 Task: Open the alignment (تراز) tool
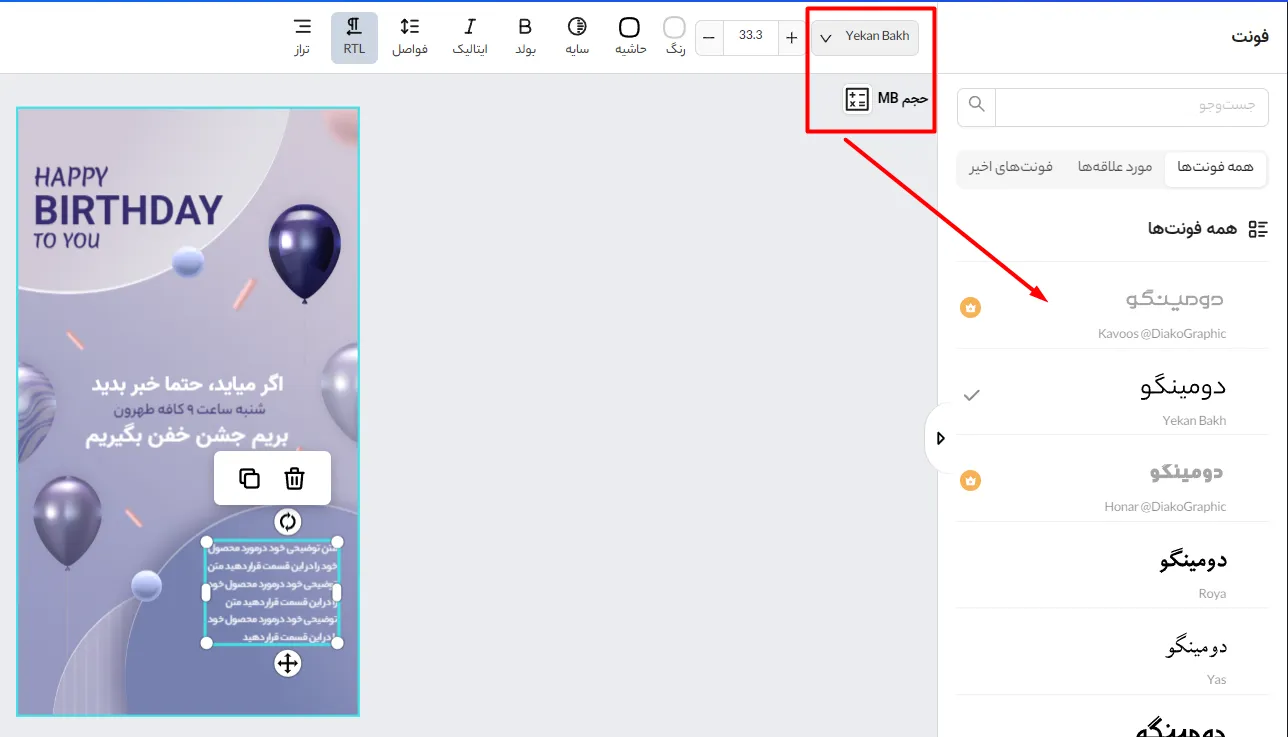click(301, 37)
